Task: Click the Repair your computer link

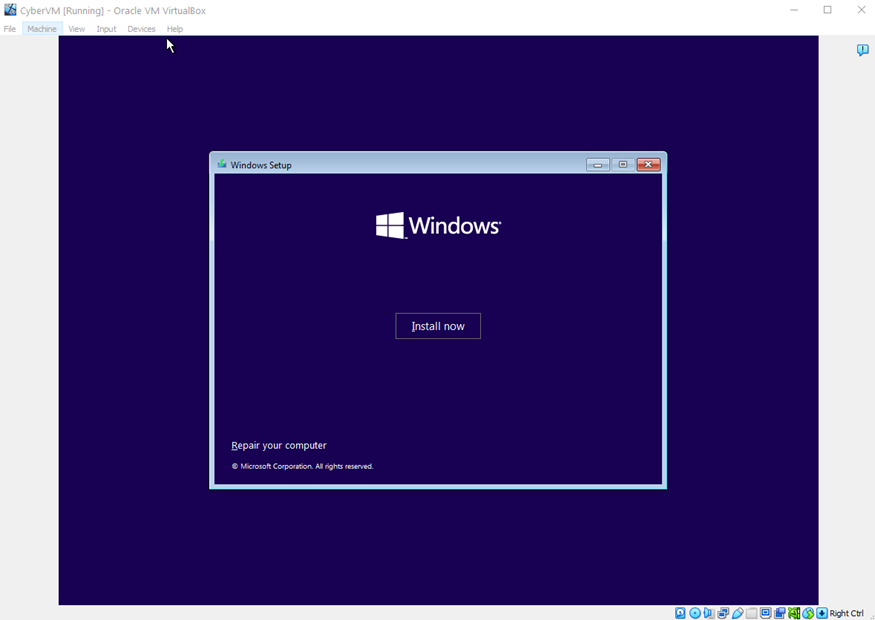Action: [279, 446]
